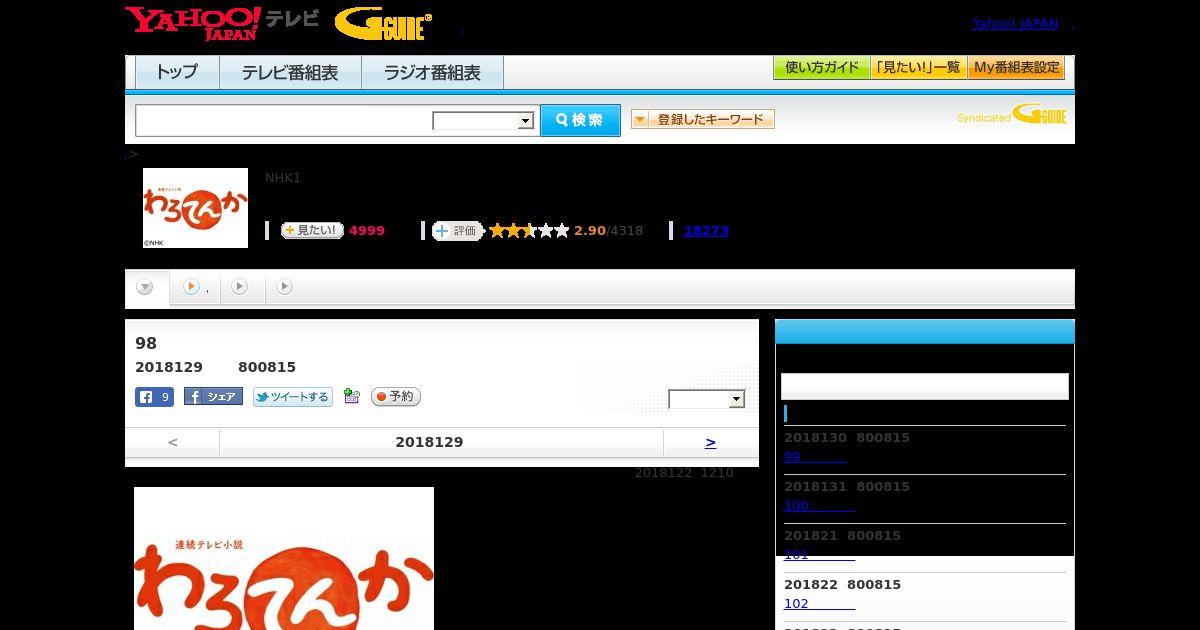Click the わろてんか program thumbnail
The width and height of the screenshot is (1200, 630).
195,208
